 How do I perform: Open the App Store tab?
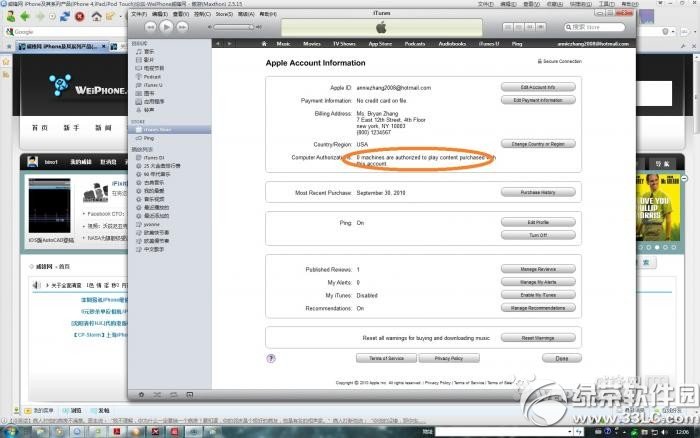(380, 44)
